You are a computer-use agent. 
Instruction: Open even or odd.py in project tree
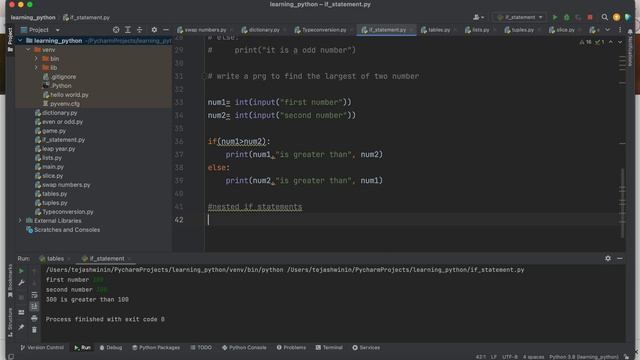tap(59, 122)
